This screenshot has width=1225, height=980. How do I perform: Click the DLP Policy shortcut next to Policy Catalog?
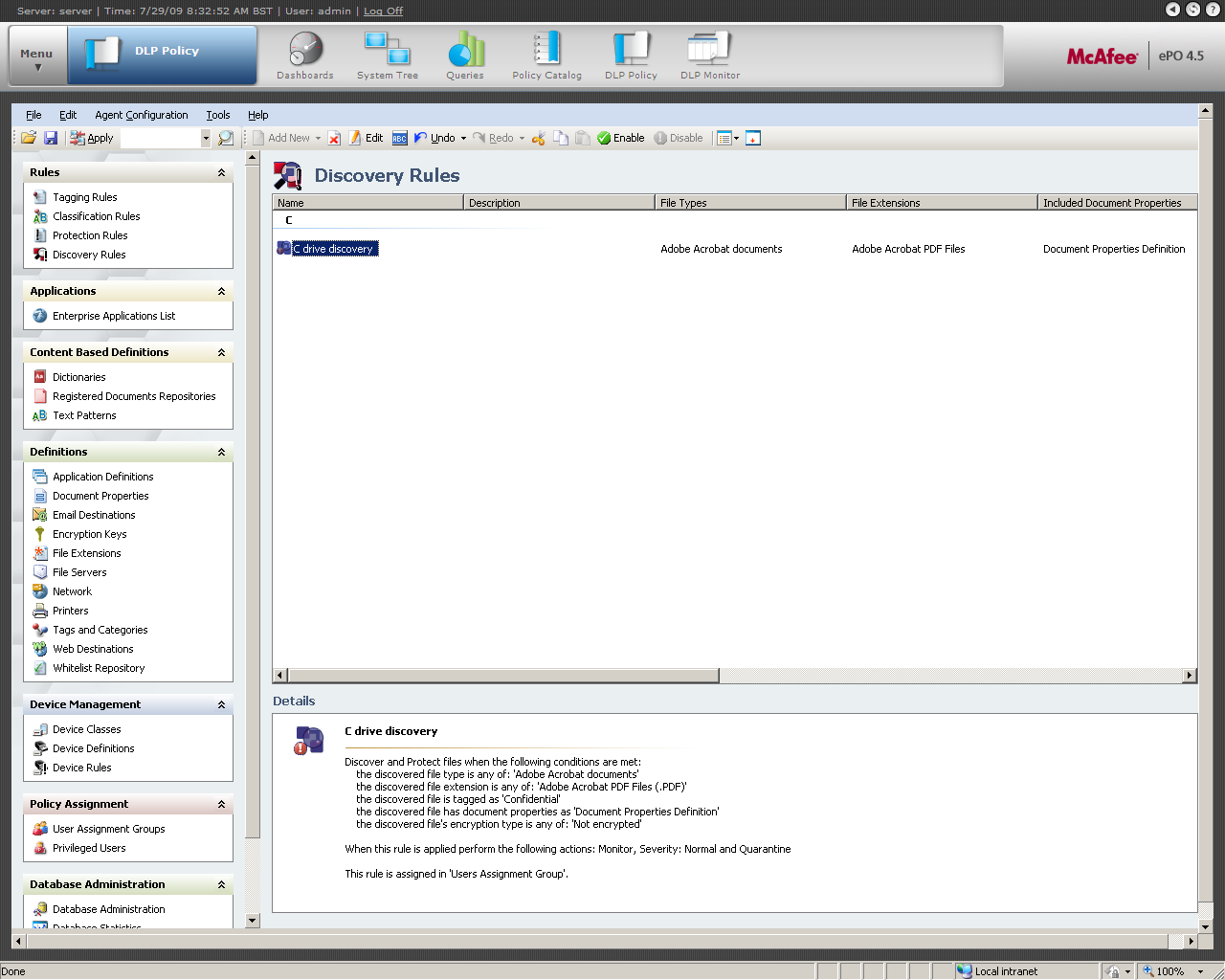(631, 56)
